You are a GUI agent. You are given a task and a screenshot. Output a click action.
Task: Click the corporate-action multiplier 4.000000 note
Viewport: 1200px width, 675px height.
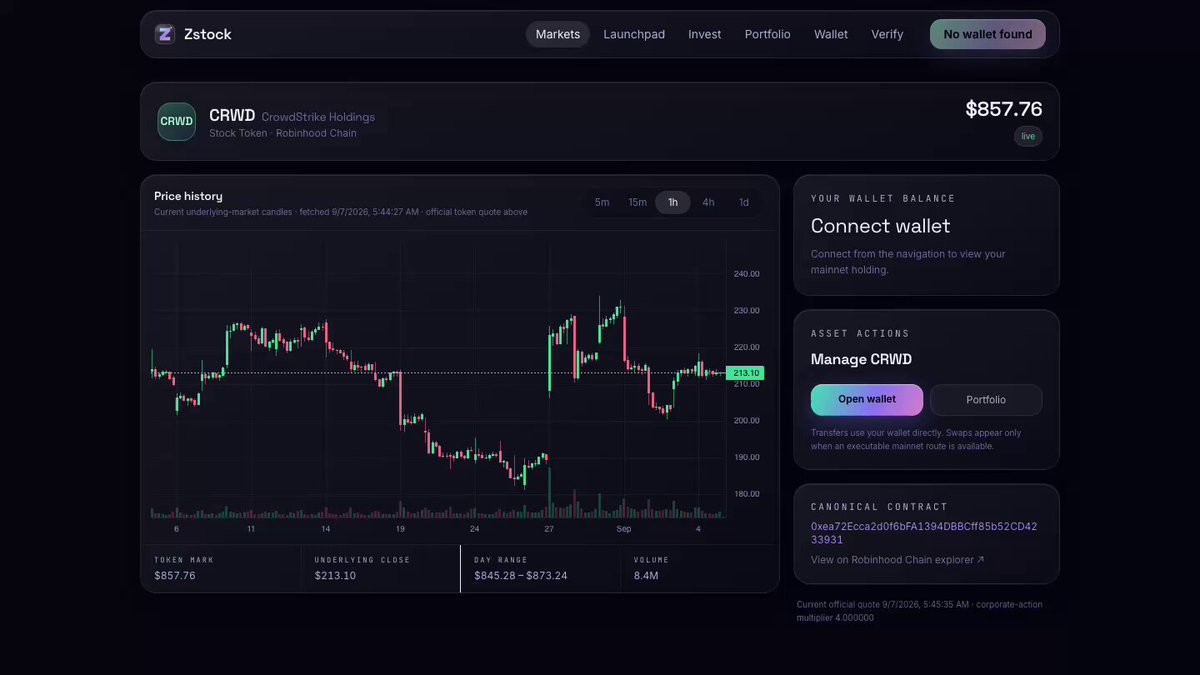tap(919, 611)
